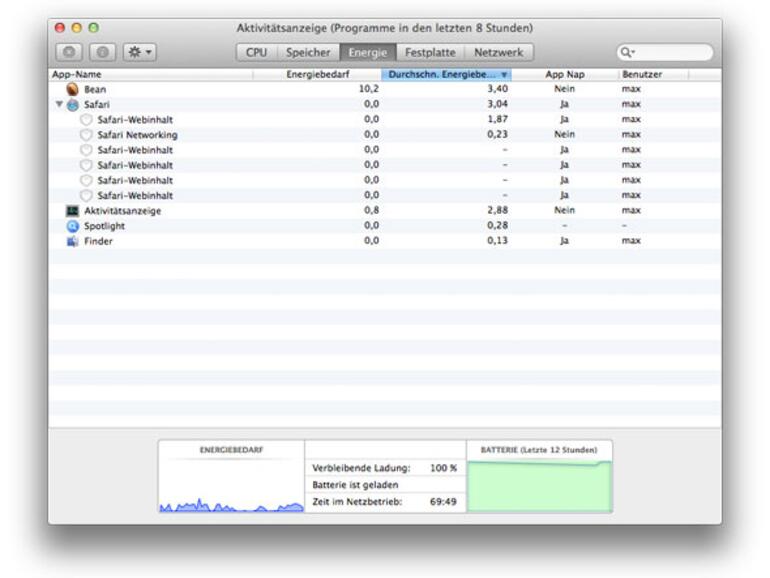
Task: Switch to the CPU tab
Action: point(257,53)
